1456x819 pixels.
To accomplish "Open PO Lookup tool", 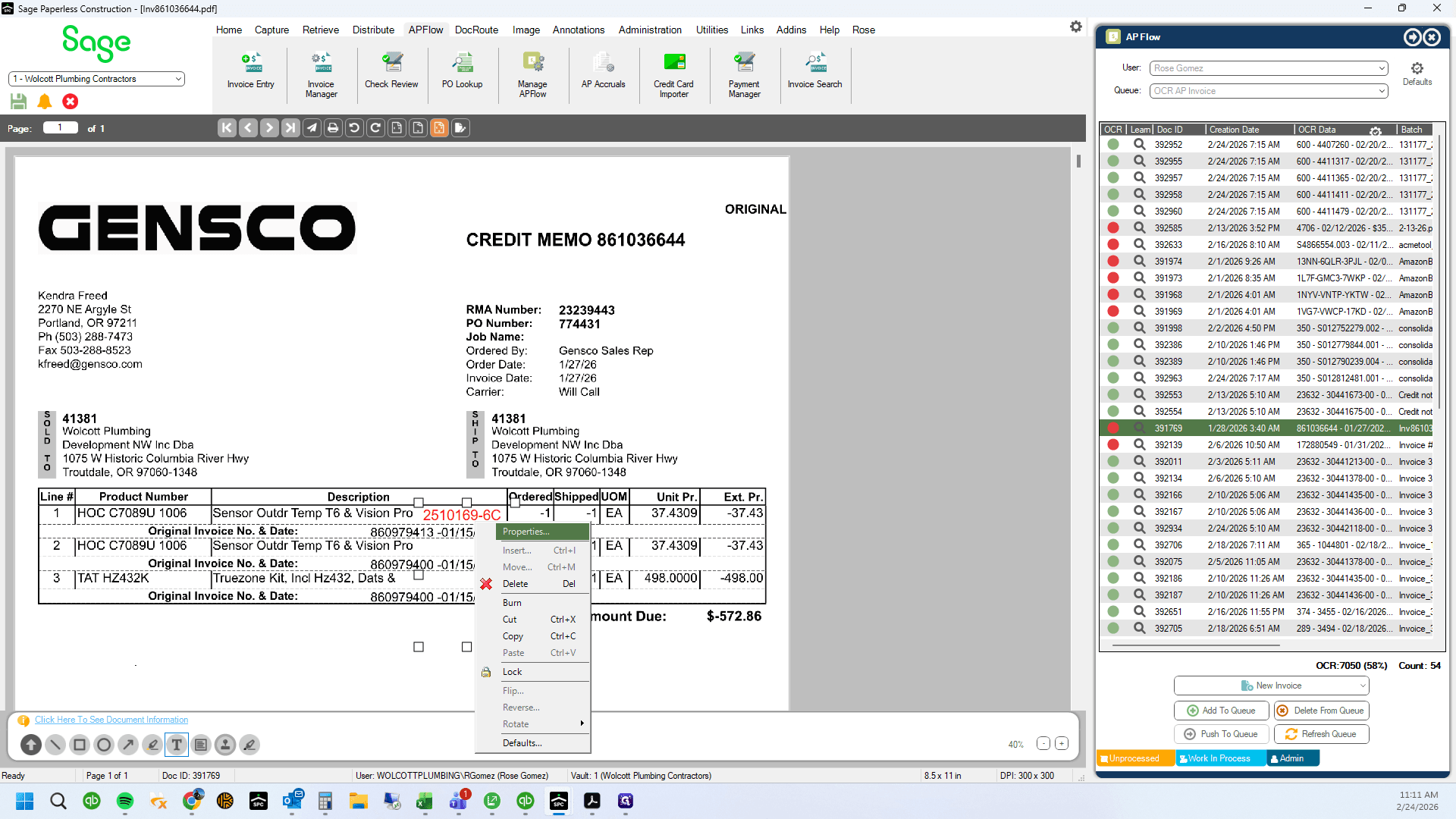I will coord(462,72).
